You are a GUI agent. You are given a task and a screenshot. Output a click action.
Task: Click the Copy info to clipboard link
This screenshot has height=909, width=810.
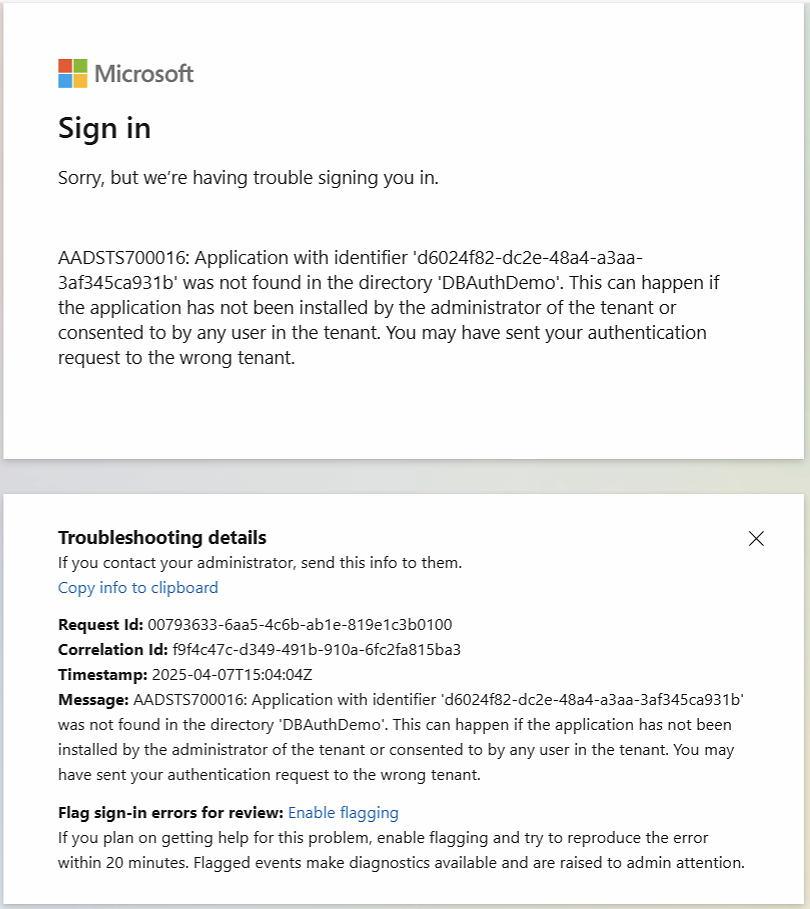click(138, 588)
